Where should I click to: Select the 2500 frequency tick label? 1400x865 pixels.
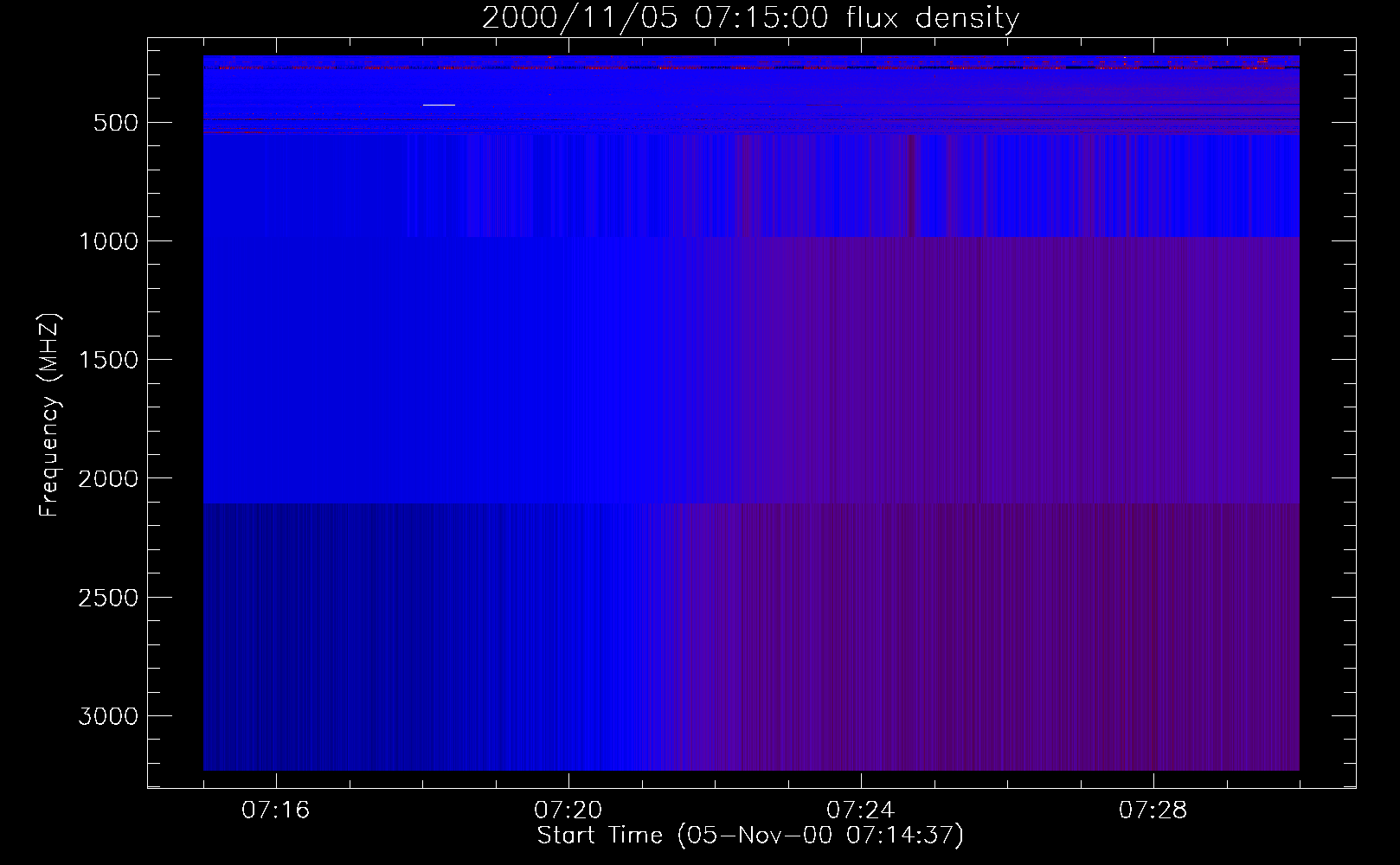point(107,598)
